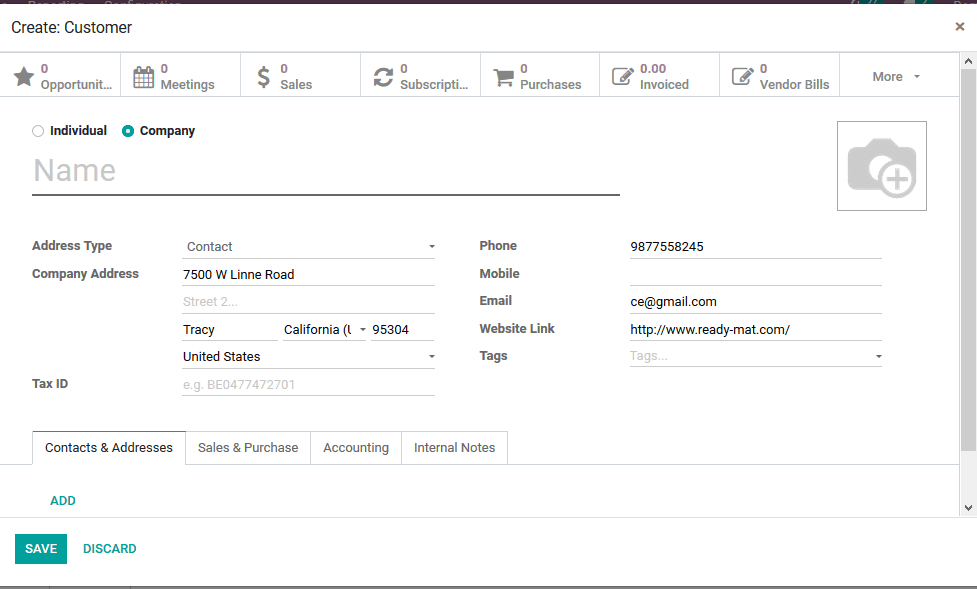Open the 0 Opportunities stat button

(60, 77)
